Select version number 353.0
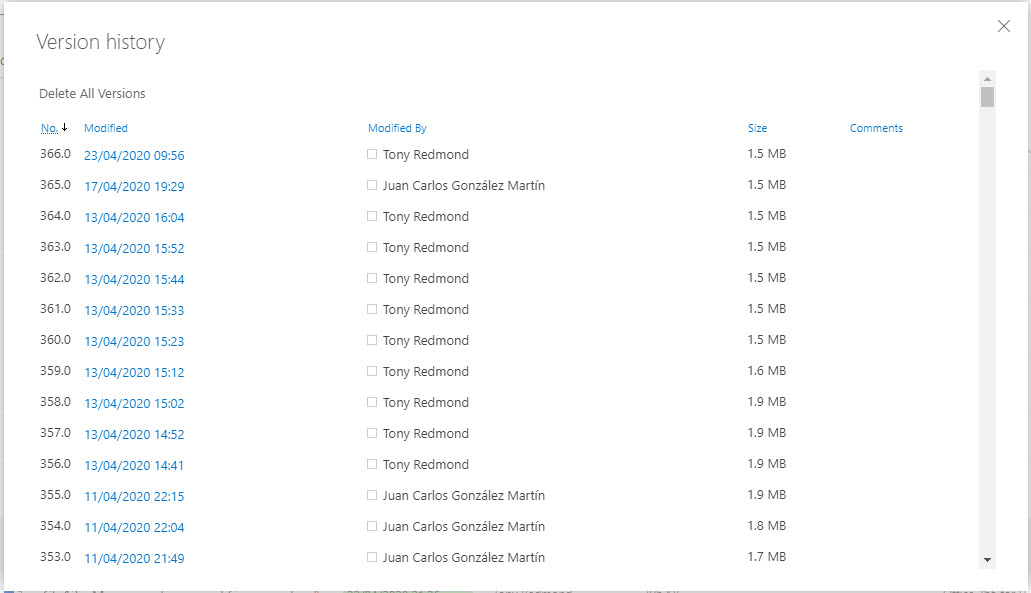Screen dimensions: 1031x593 pos(55,557)
